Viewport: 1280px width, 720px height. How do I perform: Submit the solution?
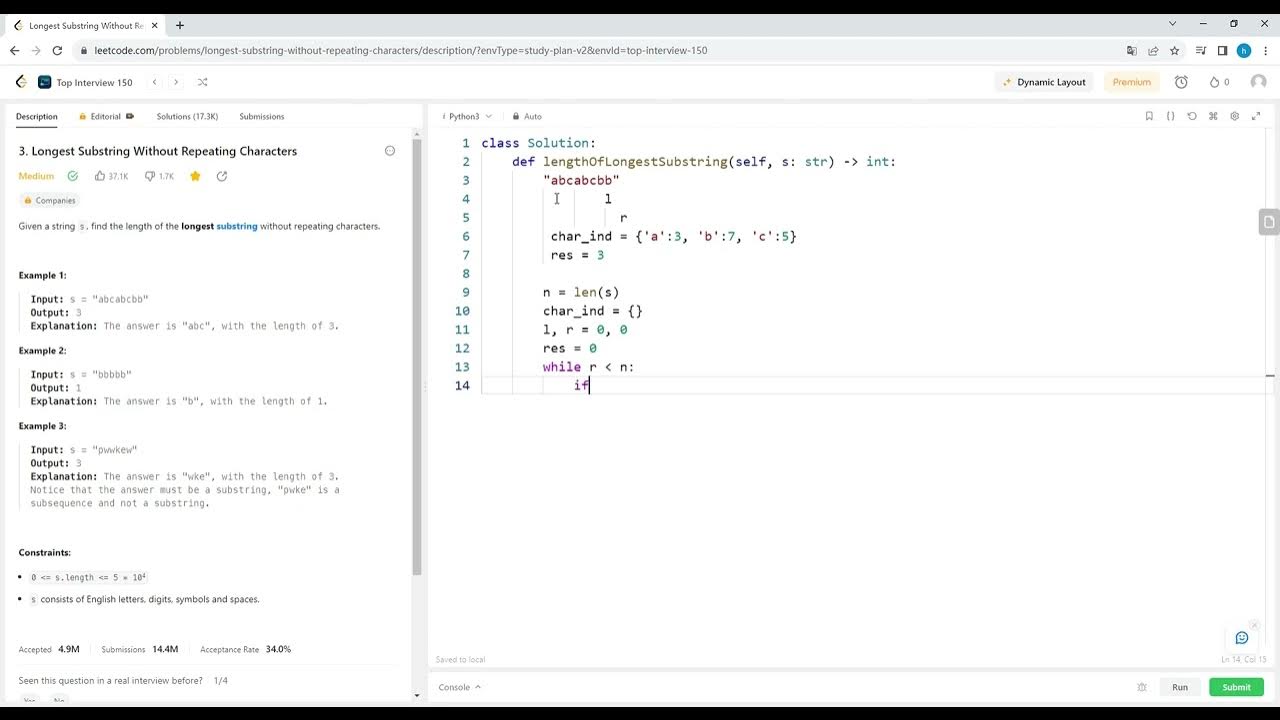[x=1236, y=687]
